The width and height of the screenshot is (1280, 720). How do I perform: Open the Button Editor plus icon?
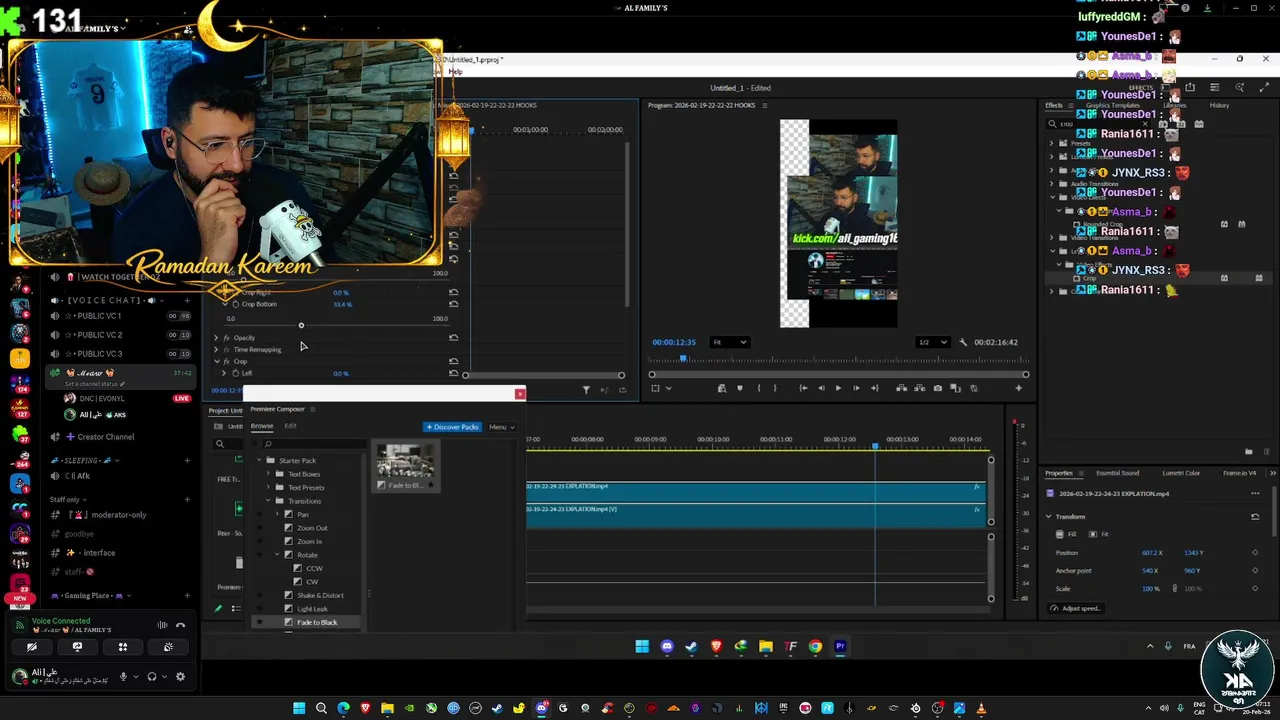1018,388
